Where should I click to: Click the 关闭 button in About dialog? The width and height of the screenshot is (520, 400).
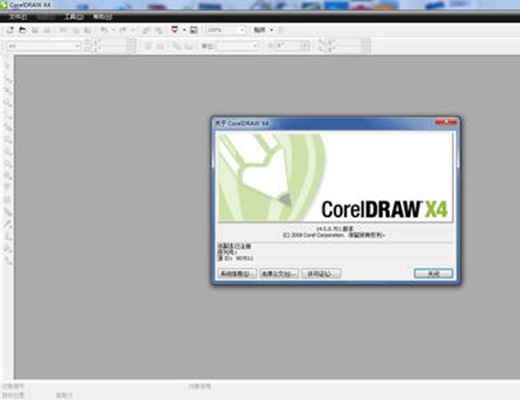(433, 274)
